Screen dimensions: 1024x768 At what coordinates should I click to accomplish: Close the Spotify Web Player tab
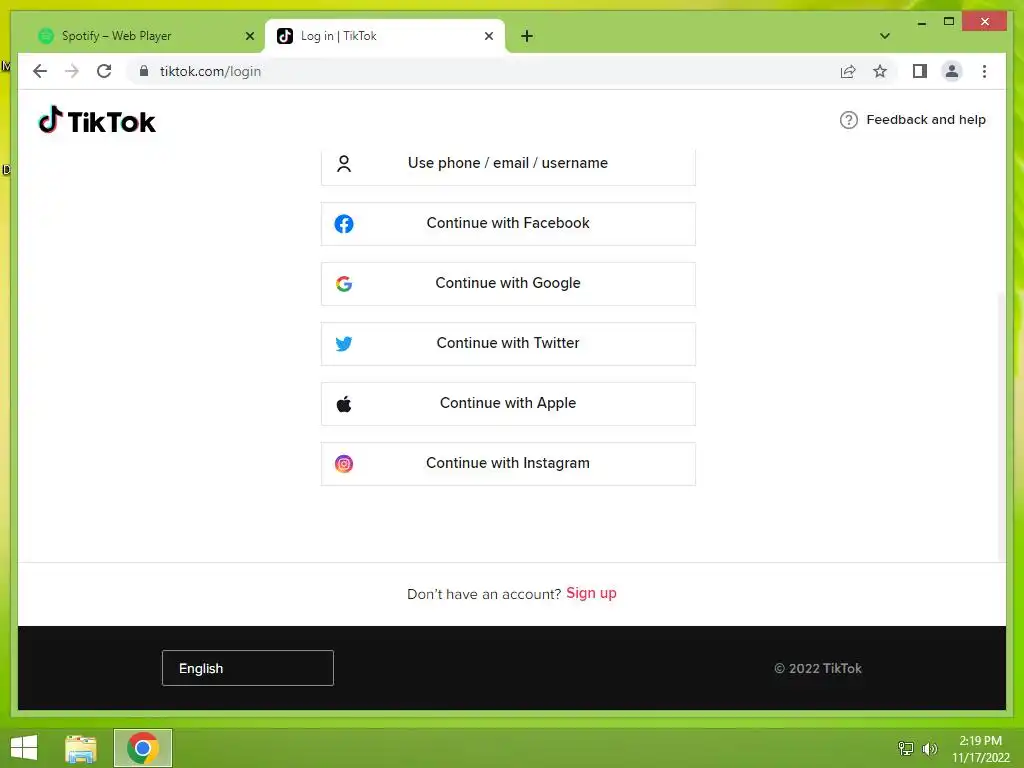coord(249,36)
